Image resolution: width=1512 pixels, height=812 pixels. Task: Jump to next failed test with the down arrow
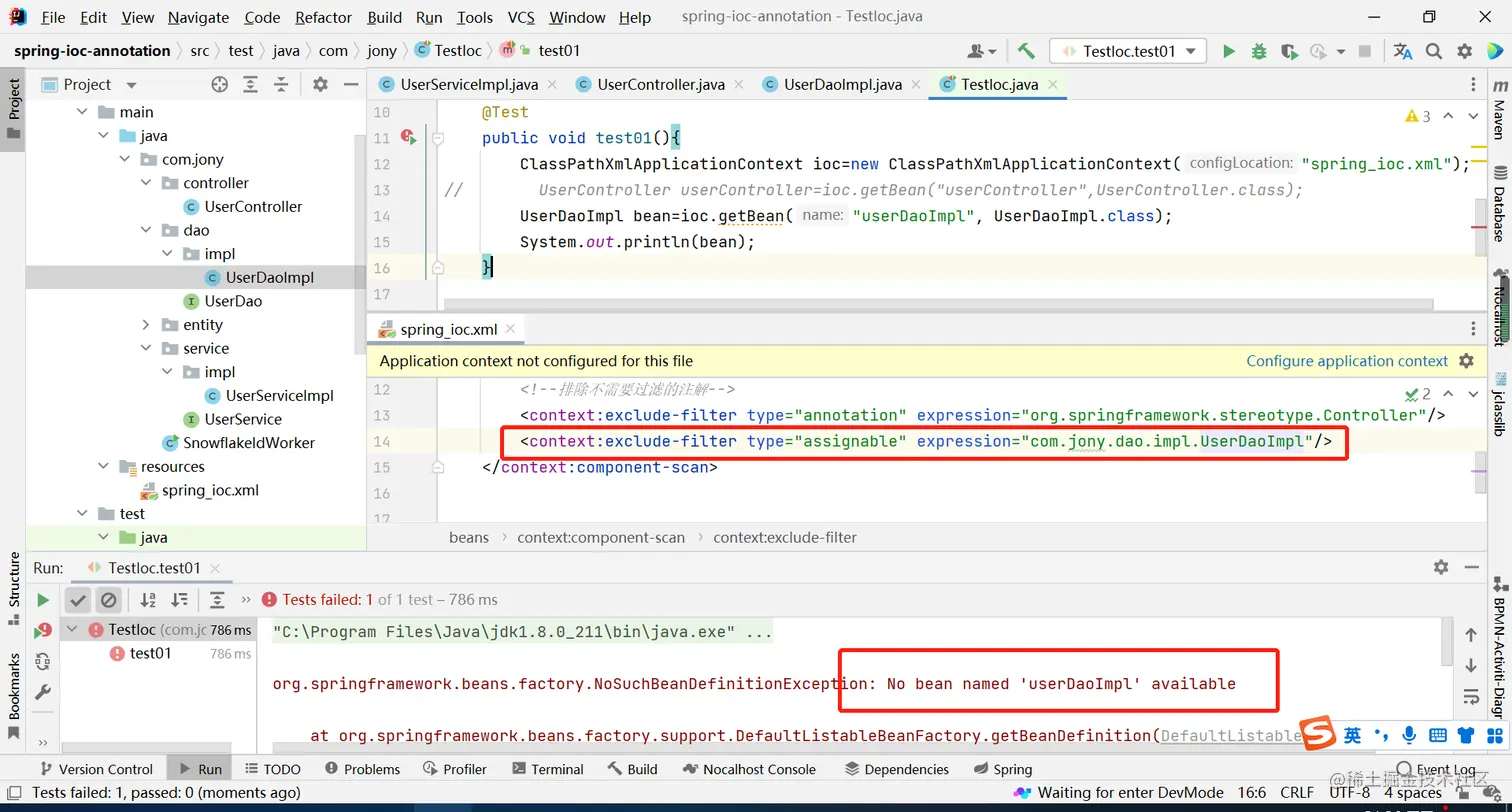(x=1471, y=666)
